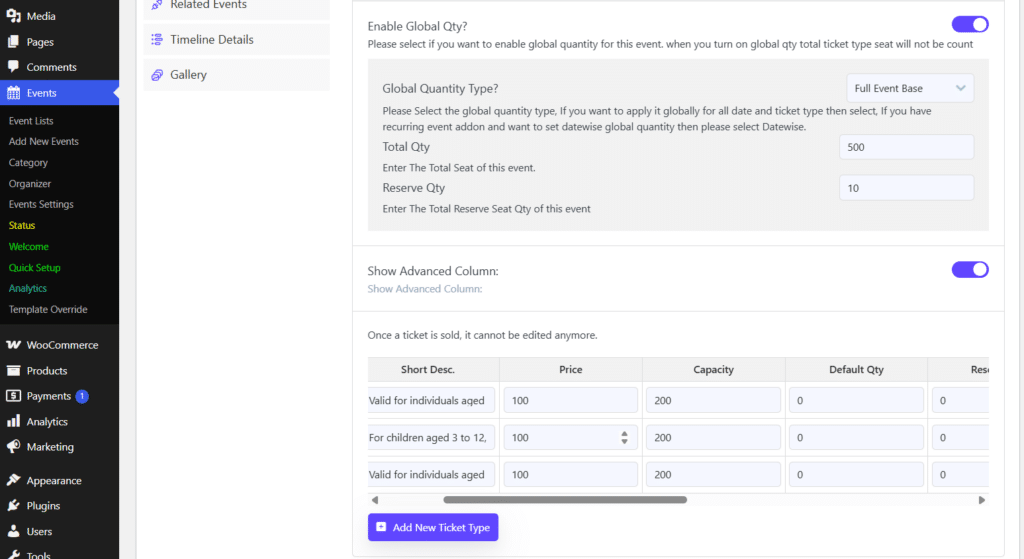
Task: Click the Total Qty input field
Action: [x=905, y=147]
